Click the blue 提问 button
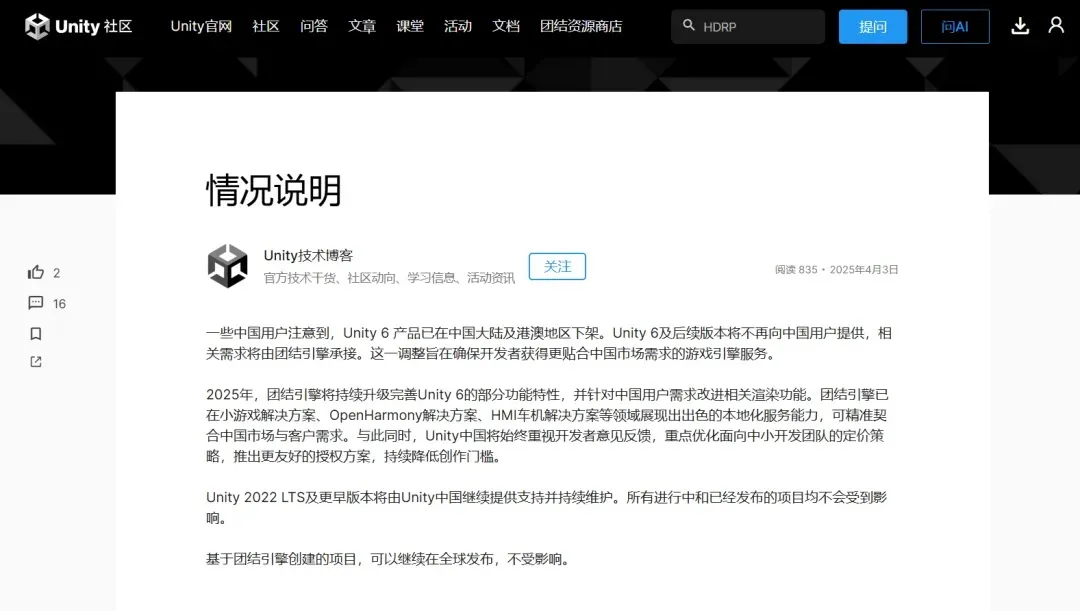 coord(873,27)
